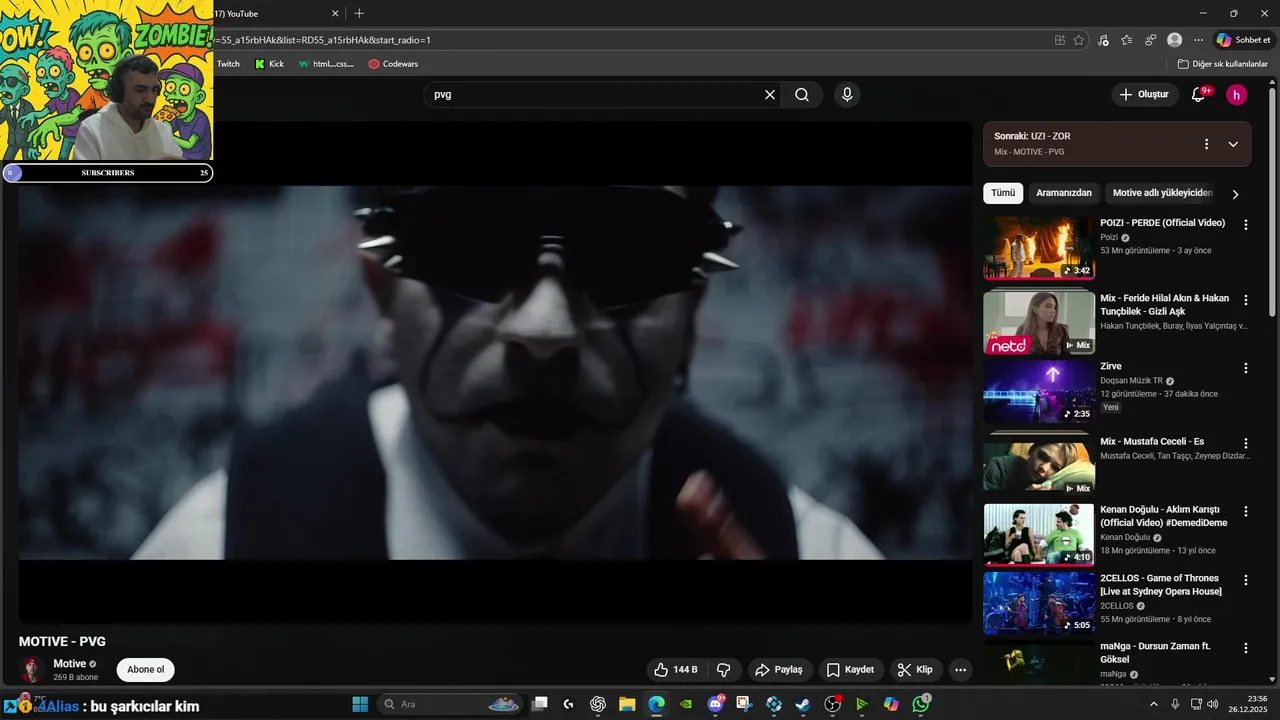Open Sohbet et Copilot button
Image resolution: width=1280 pixels, height=720 pixels.
tap(1244, 40)
